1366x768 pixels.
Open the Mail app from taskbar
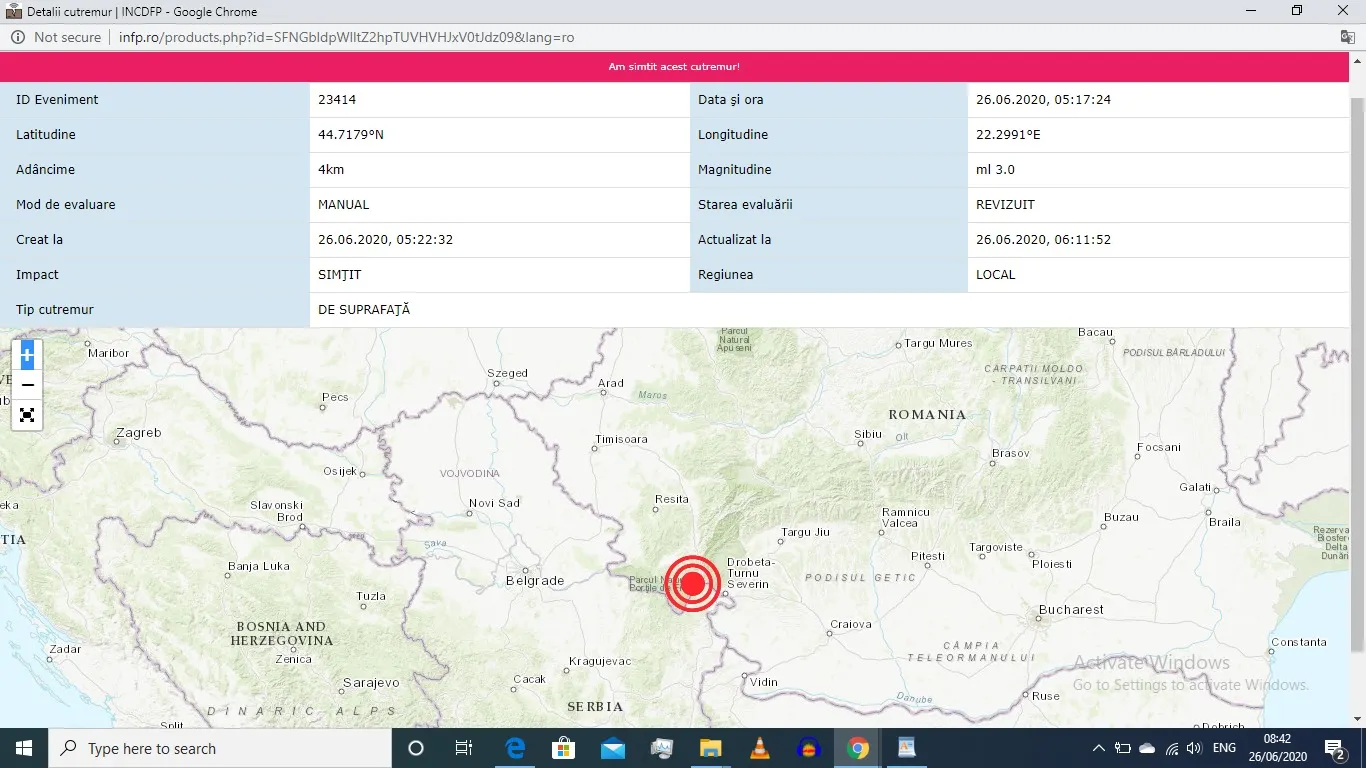[x=613, y=748]
